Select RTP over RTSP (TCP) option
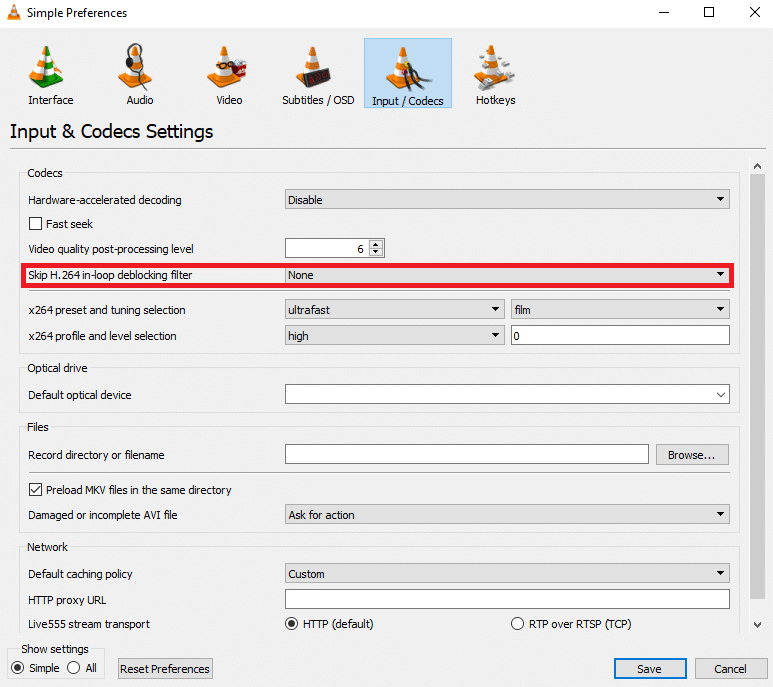The width and height of the screenshot is (773, 687). [517, 623]
